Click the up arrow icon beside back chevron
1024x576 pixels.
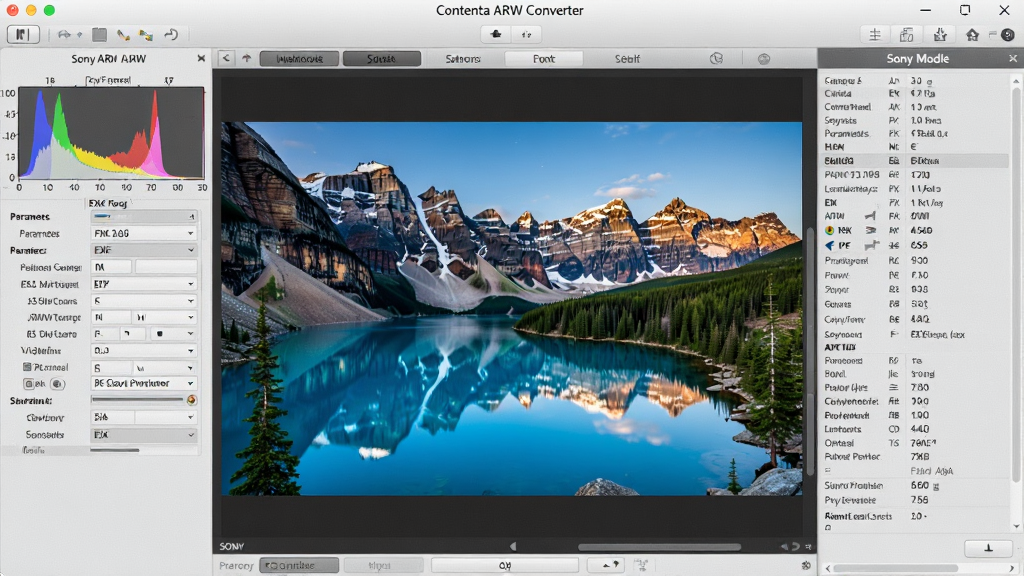click(246, 58)
